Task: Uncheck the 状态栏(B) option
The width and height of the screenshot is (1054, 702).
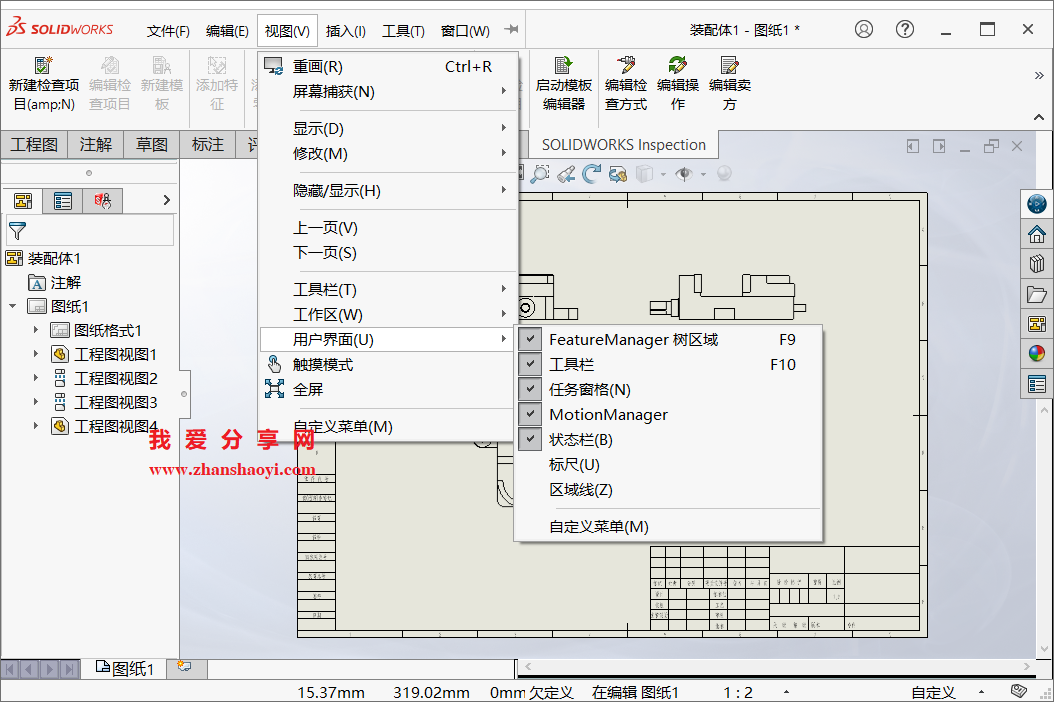Action: (x=669, y=440)
